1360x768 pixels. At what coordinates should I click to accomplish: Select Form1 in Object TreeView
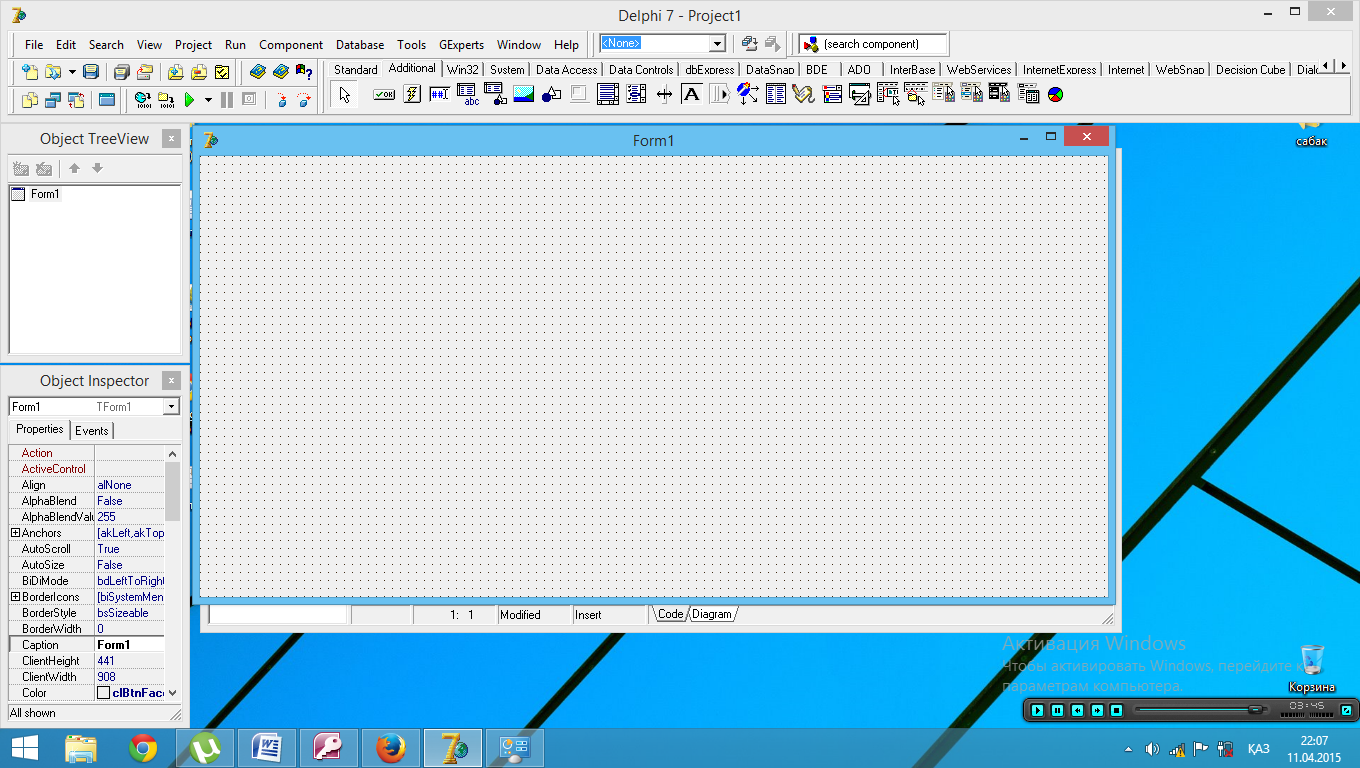(x=45, y=194)
